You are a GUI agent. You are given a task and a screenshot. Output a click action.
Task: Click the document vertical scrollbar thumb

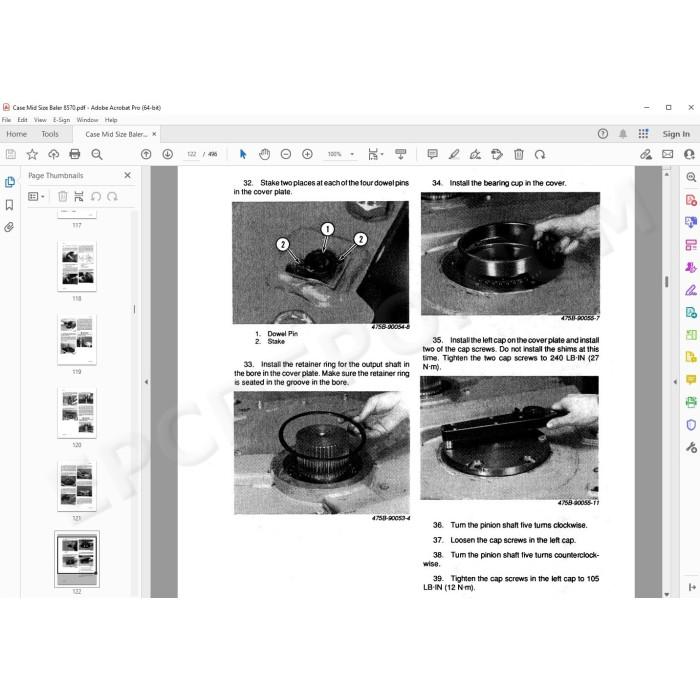point(667,282)
